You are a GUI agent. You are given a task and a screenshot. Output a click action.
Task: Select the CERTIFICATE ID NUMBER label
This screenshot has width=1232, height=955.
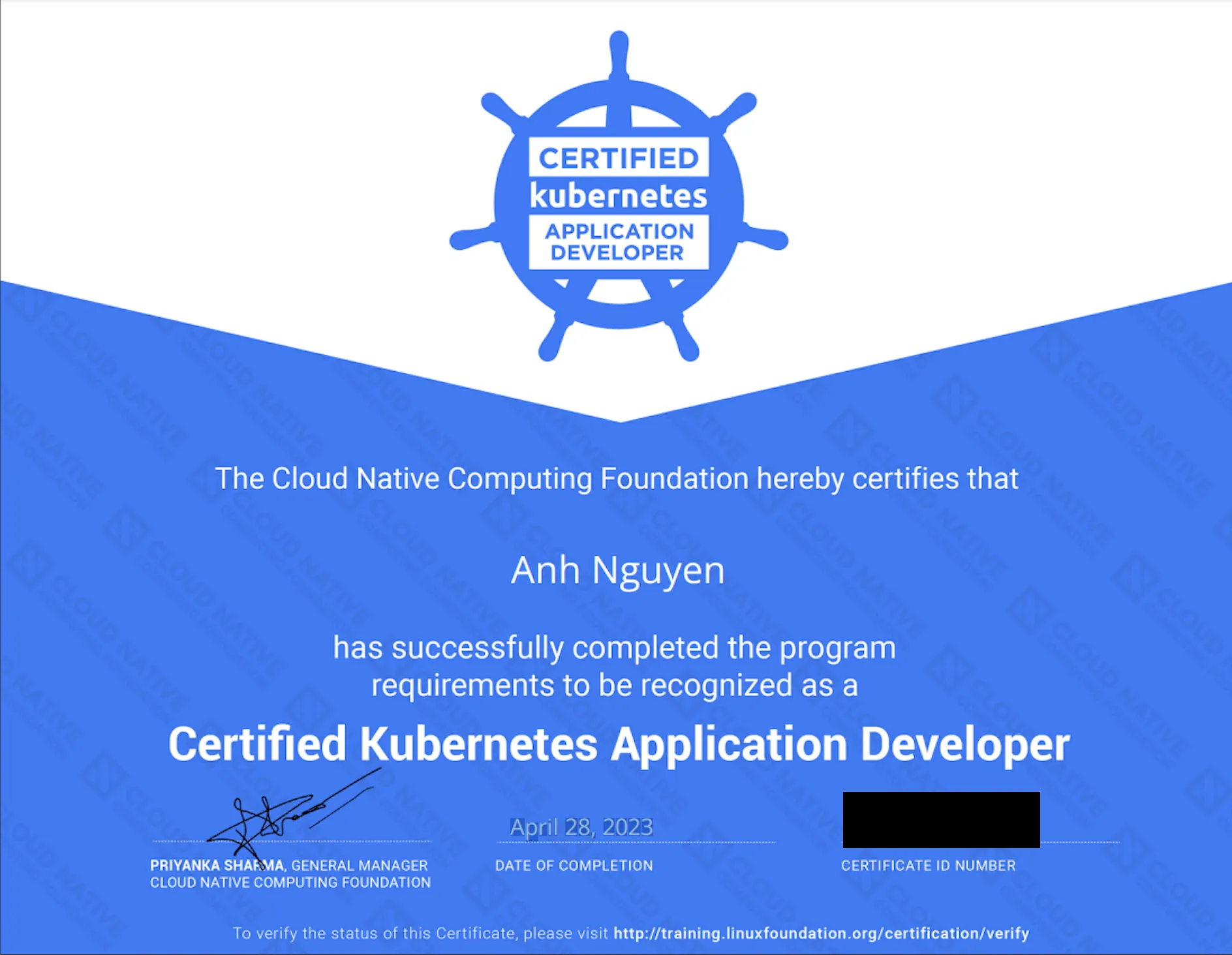coord(927,866)
